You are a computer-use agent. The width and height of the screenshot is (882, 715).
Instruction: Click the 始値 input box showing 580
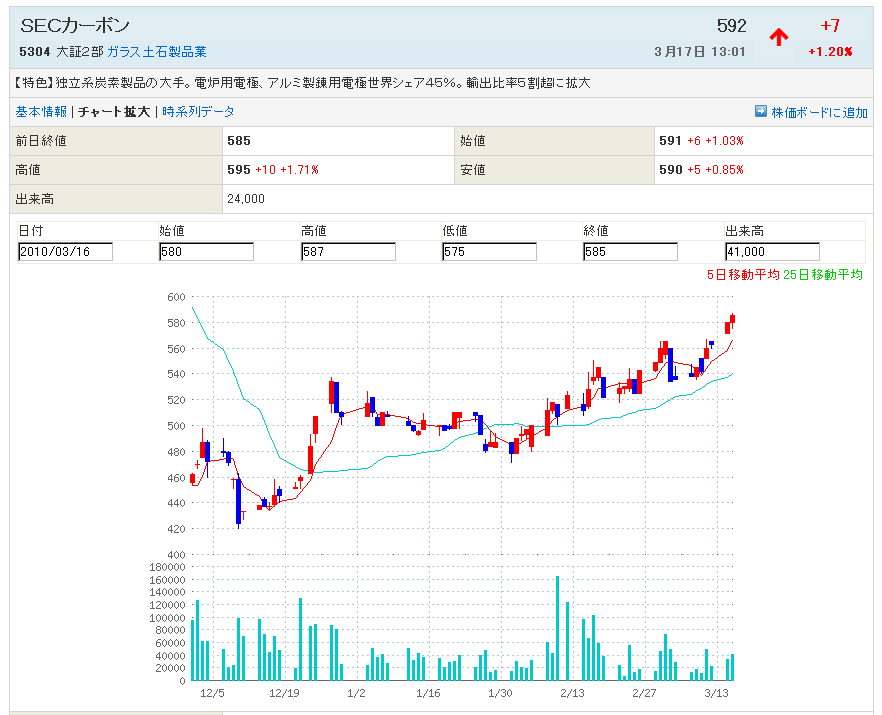tap(206, 252)
